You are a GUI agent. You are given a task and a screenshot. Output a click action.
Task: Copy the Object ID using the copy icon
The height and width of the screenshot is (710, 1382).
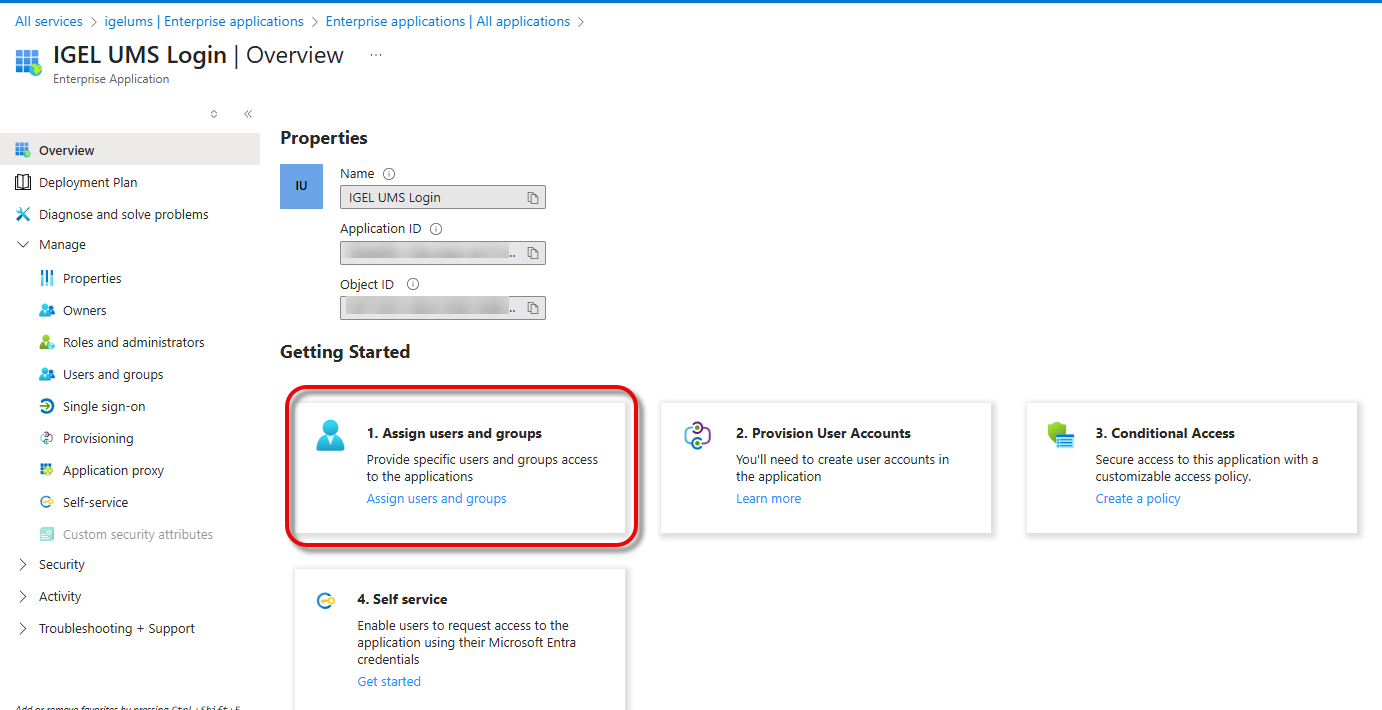point(534,307)
